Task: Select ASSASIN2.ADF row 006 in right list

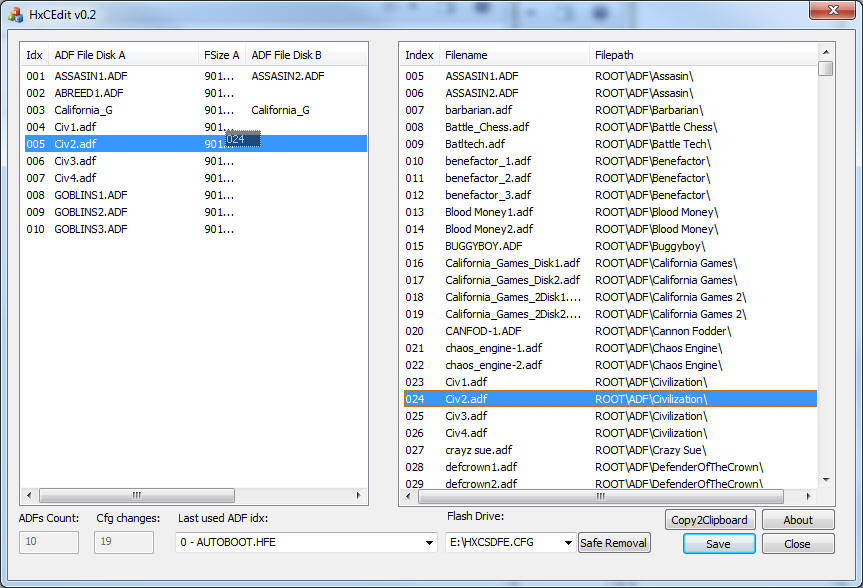Action: tap(610, 93)
